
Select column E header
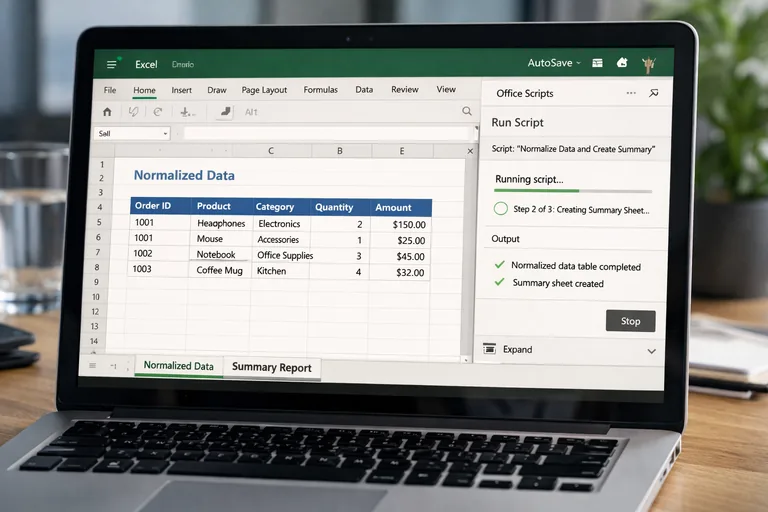402,151
